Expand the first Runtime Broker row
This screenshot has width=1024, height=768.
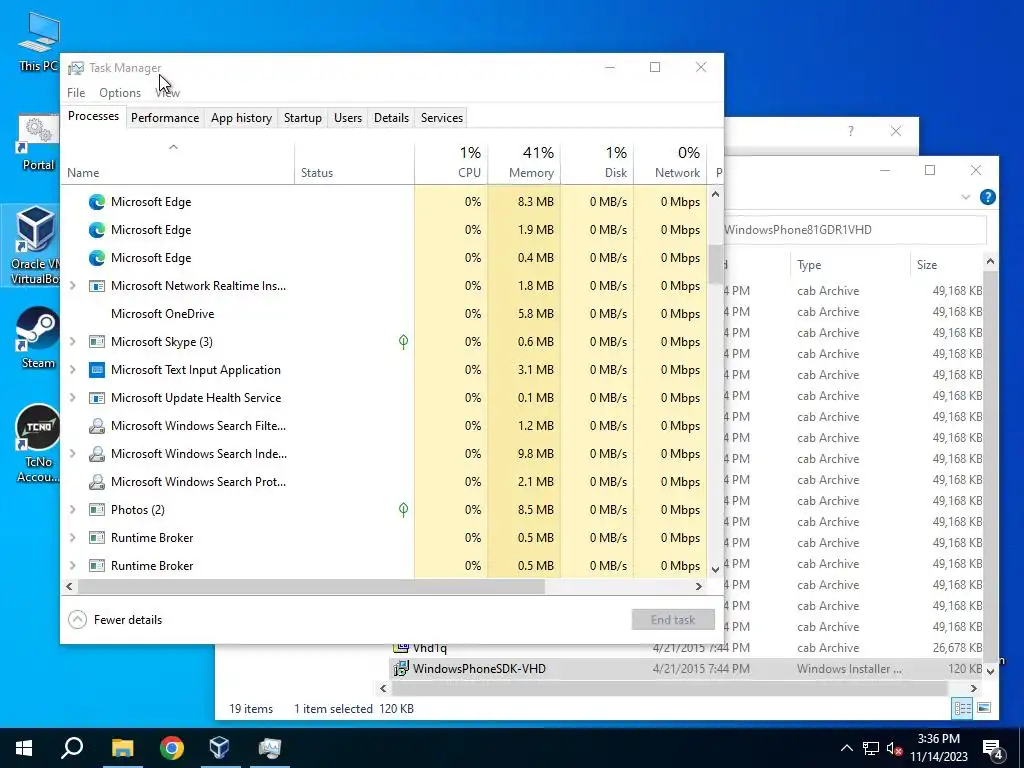pos(72,537)
